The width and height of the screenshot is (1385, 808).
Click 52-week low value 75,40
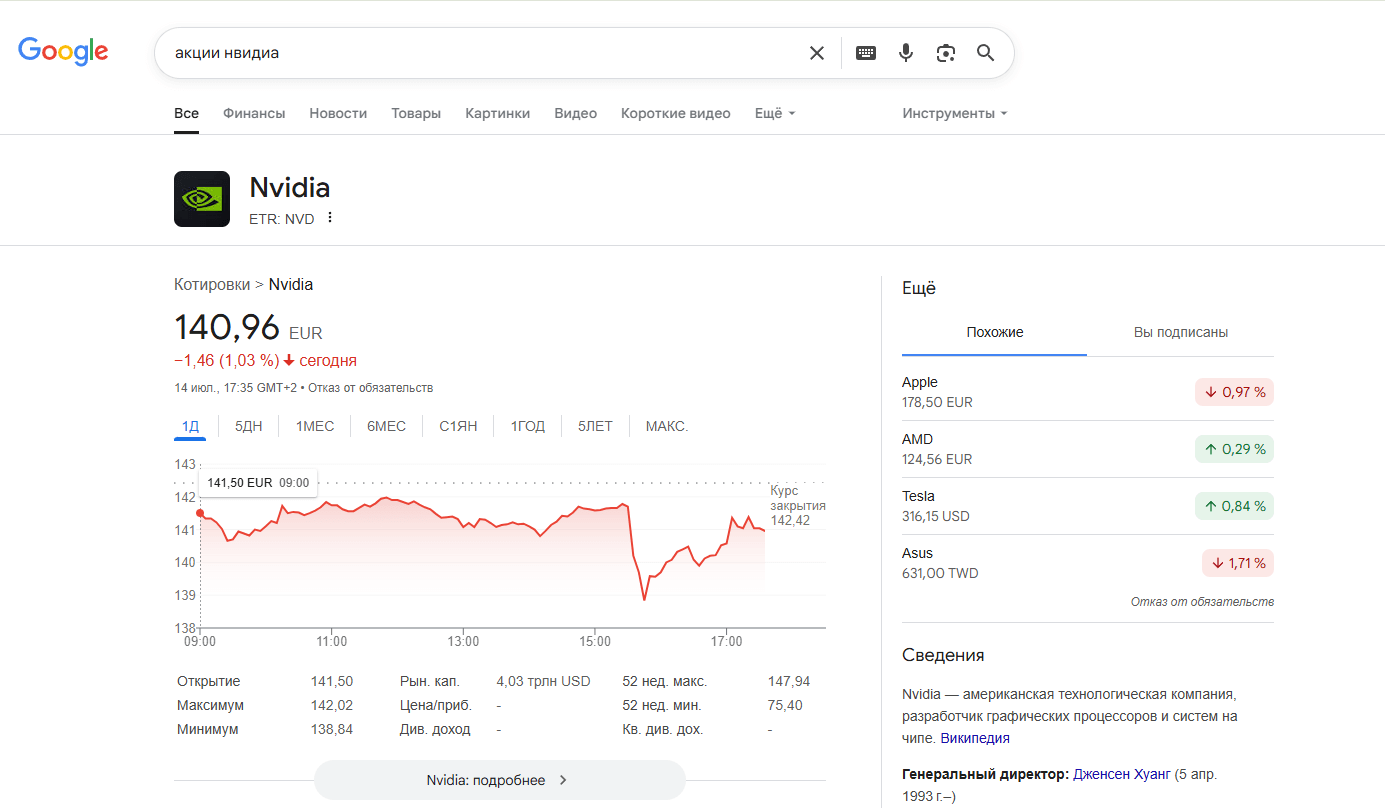pos(785,706)
